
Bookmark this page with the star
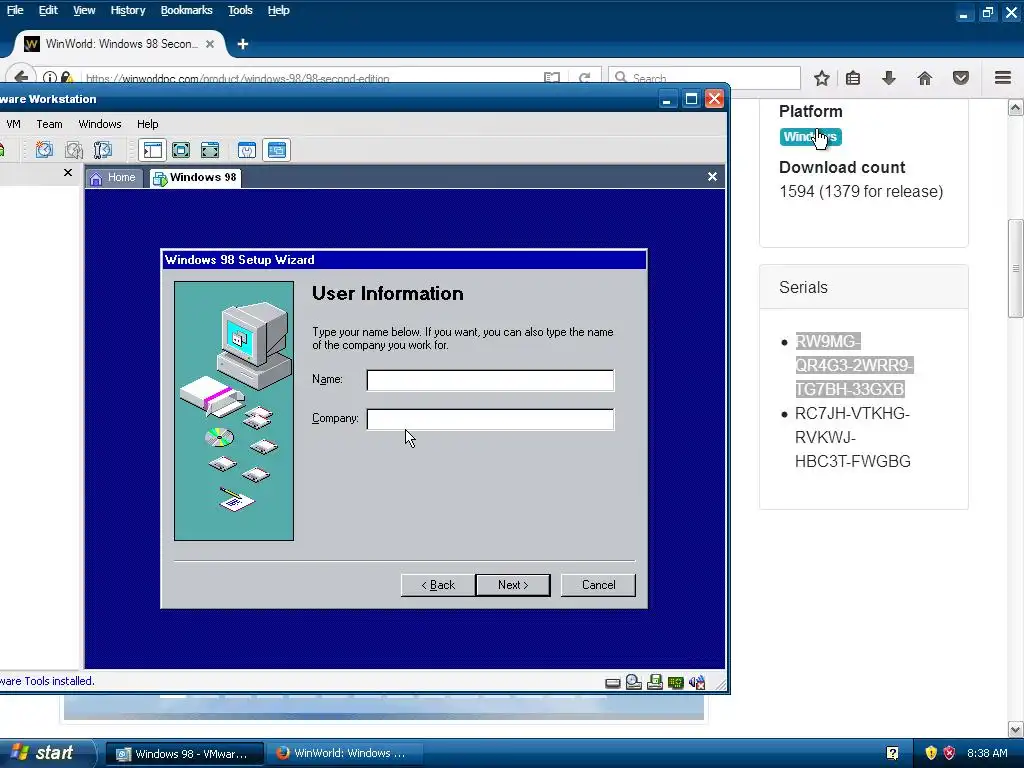822,78
